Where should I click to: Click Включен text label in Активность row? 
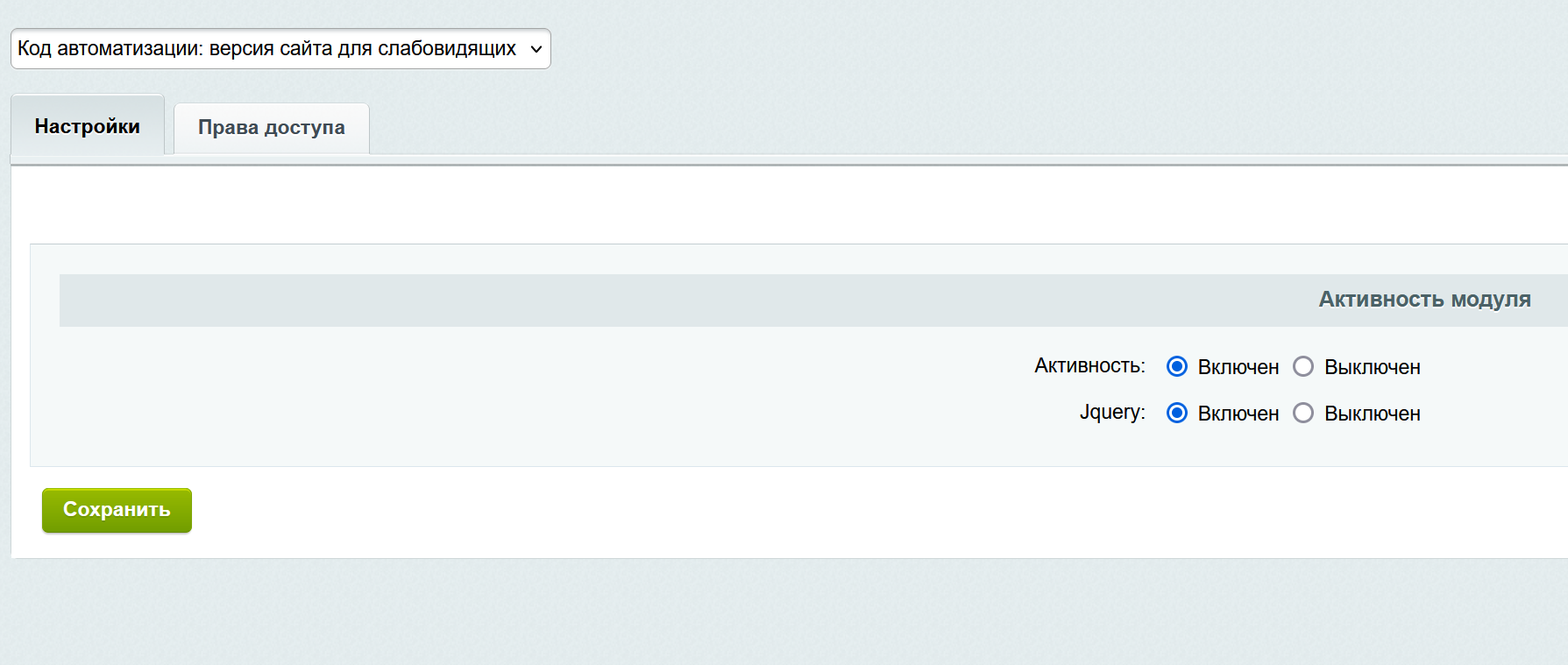[1238, 367]
